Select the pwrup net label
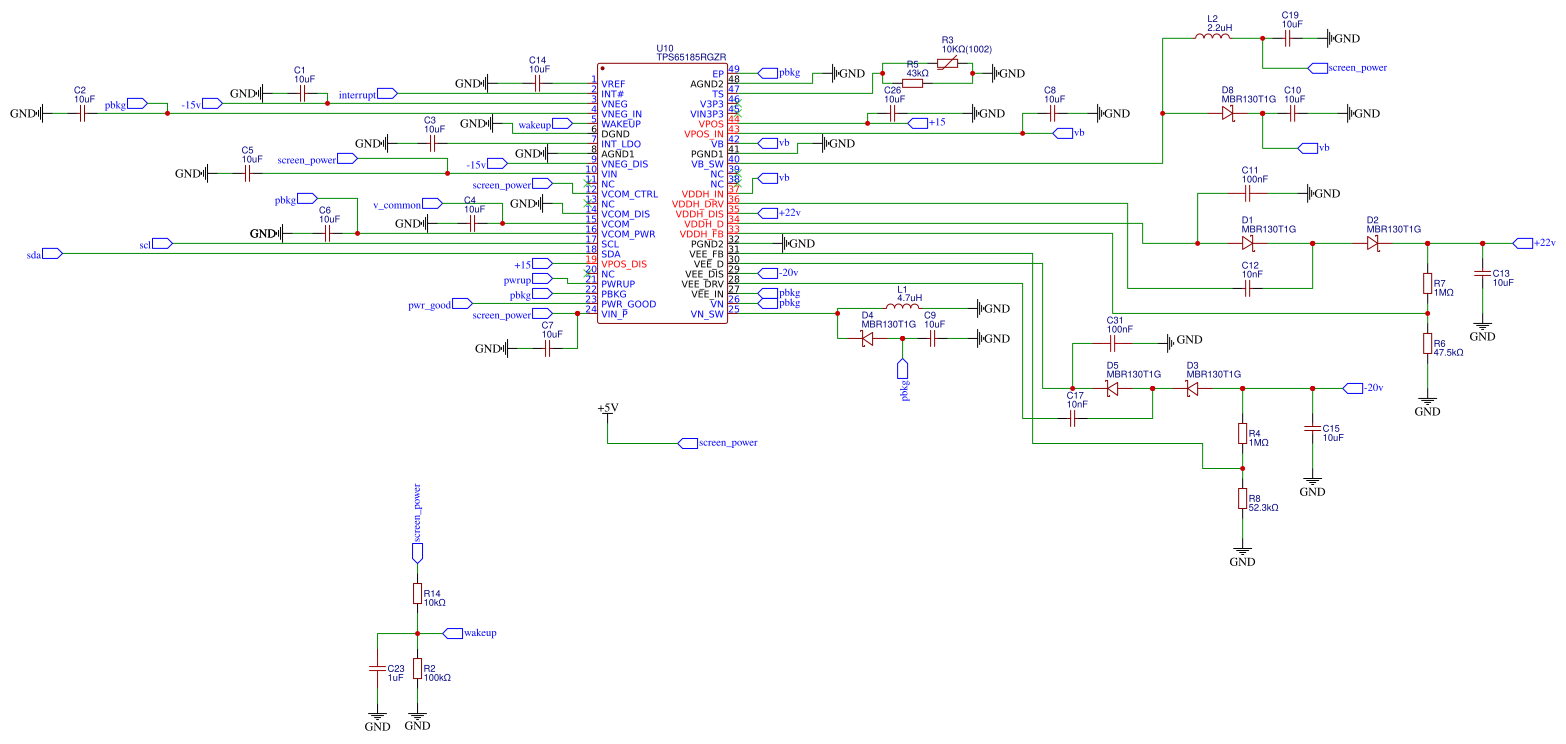This screenshot has height=744, width=1566. point(527,279)
